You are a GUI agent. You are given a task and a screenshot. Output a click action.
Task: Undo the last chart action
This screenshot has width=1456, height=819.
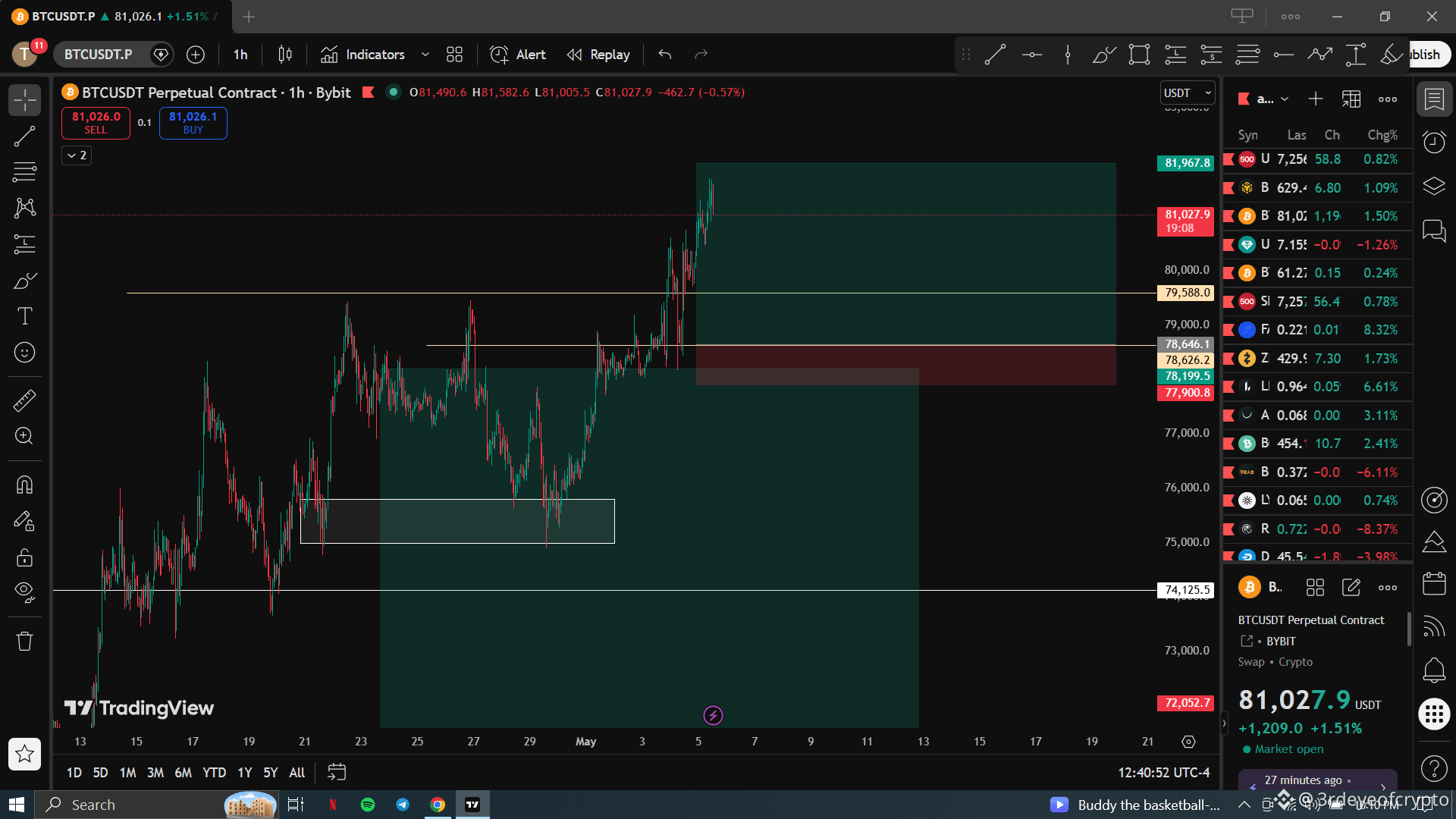pos(665,55)
